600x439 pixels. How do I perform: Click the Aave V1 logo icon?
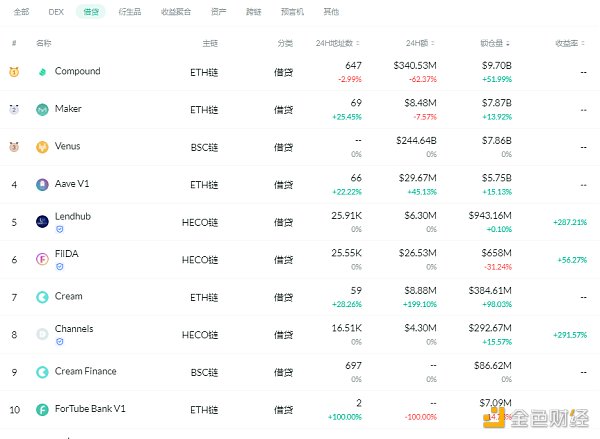pyautogui.click(x=42, y=184)
